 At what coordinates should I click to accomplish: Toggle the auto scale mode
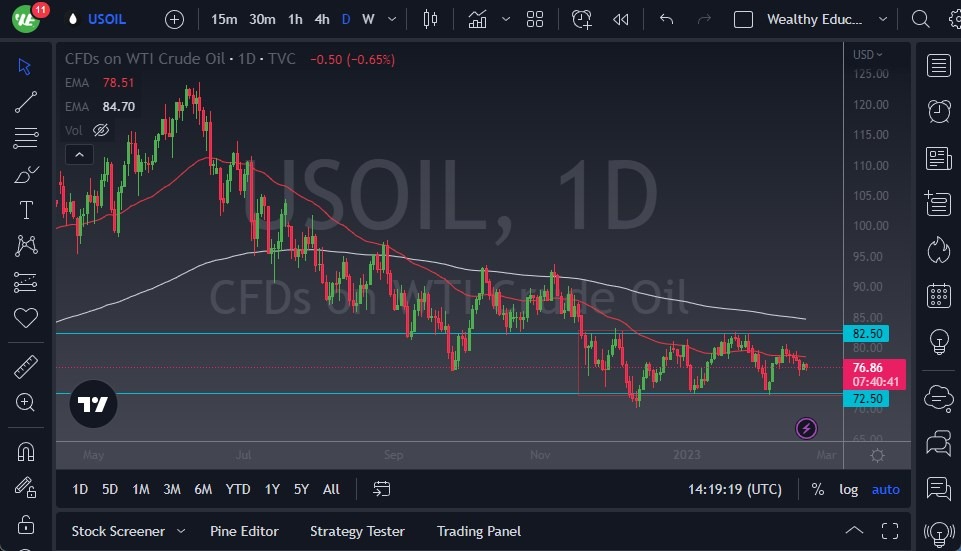(886, 489)
